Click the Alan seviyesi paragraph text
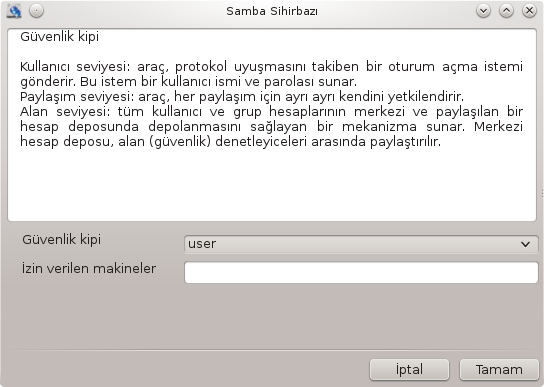 coord(271,126)
